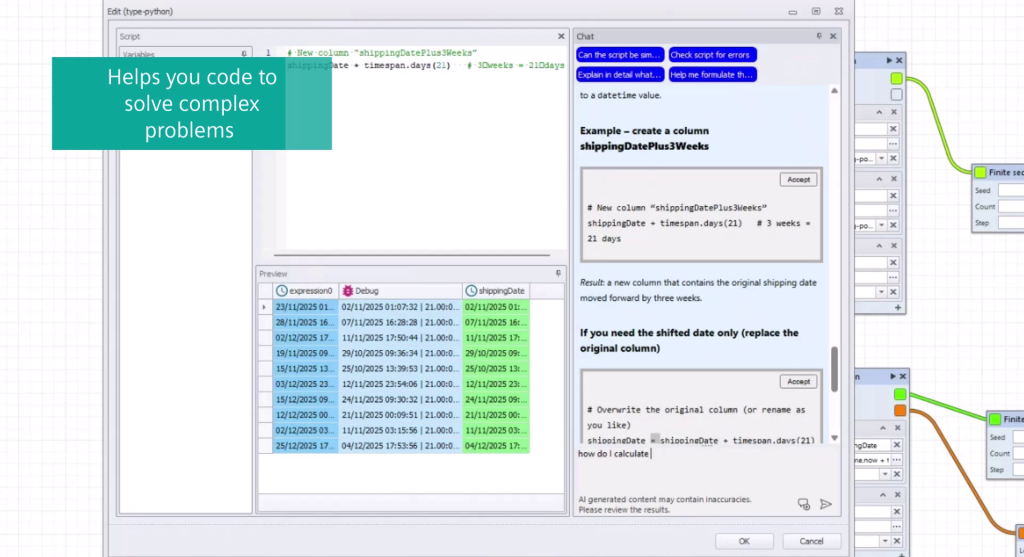Viewport: 1024px width, 557px height.
Task: Click 'Explain in detail what...' suggestion
Action: tap(620, 74)
